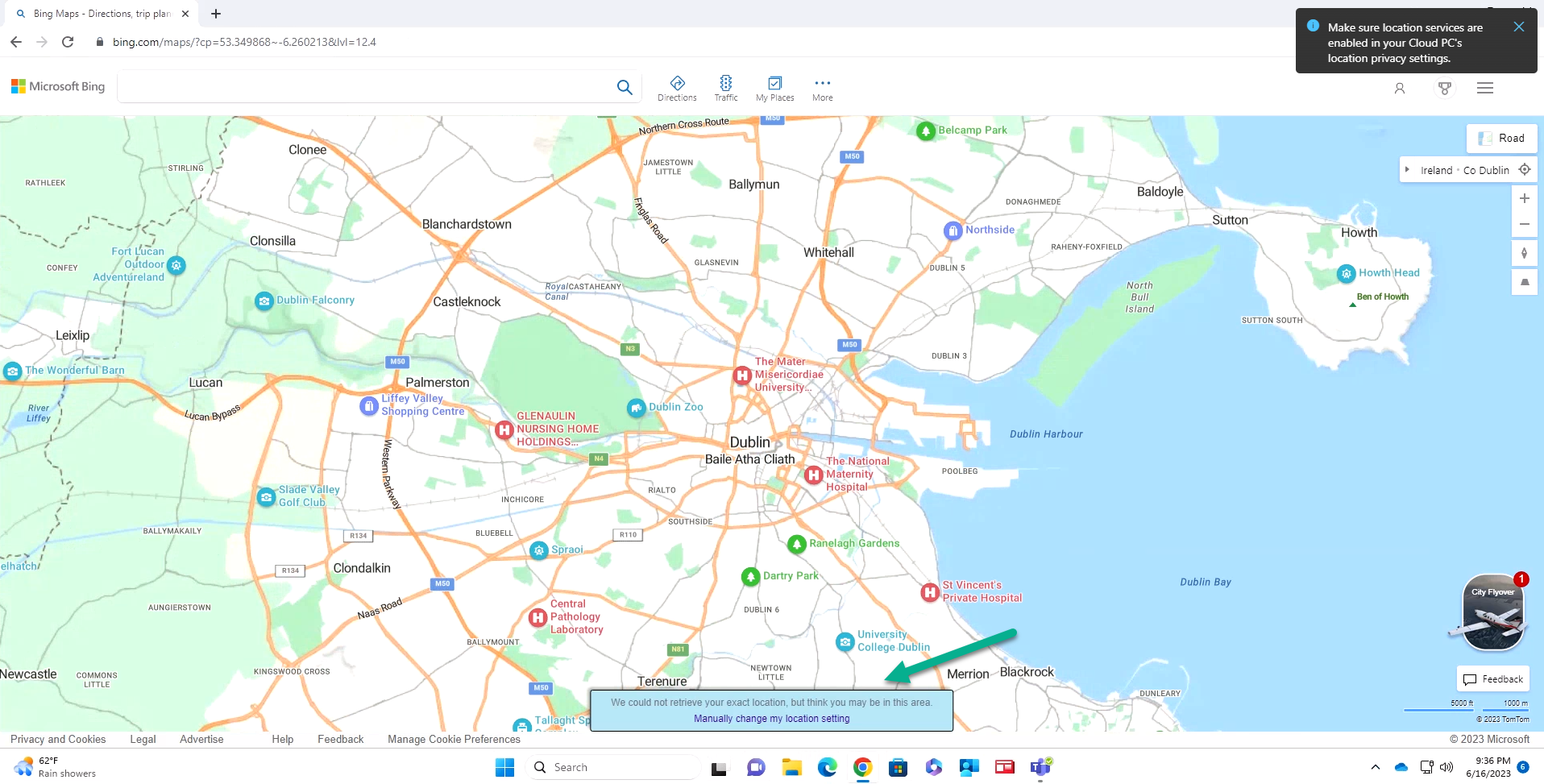This screenshot has height=784, width=1544.
Task: Click the footer Feedback link
Action: [340, 739]
